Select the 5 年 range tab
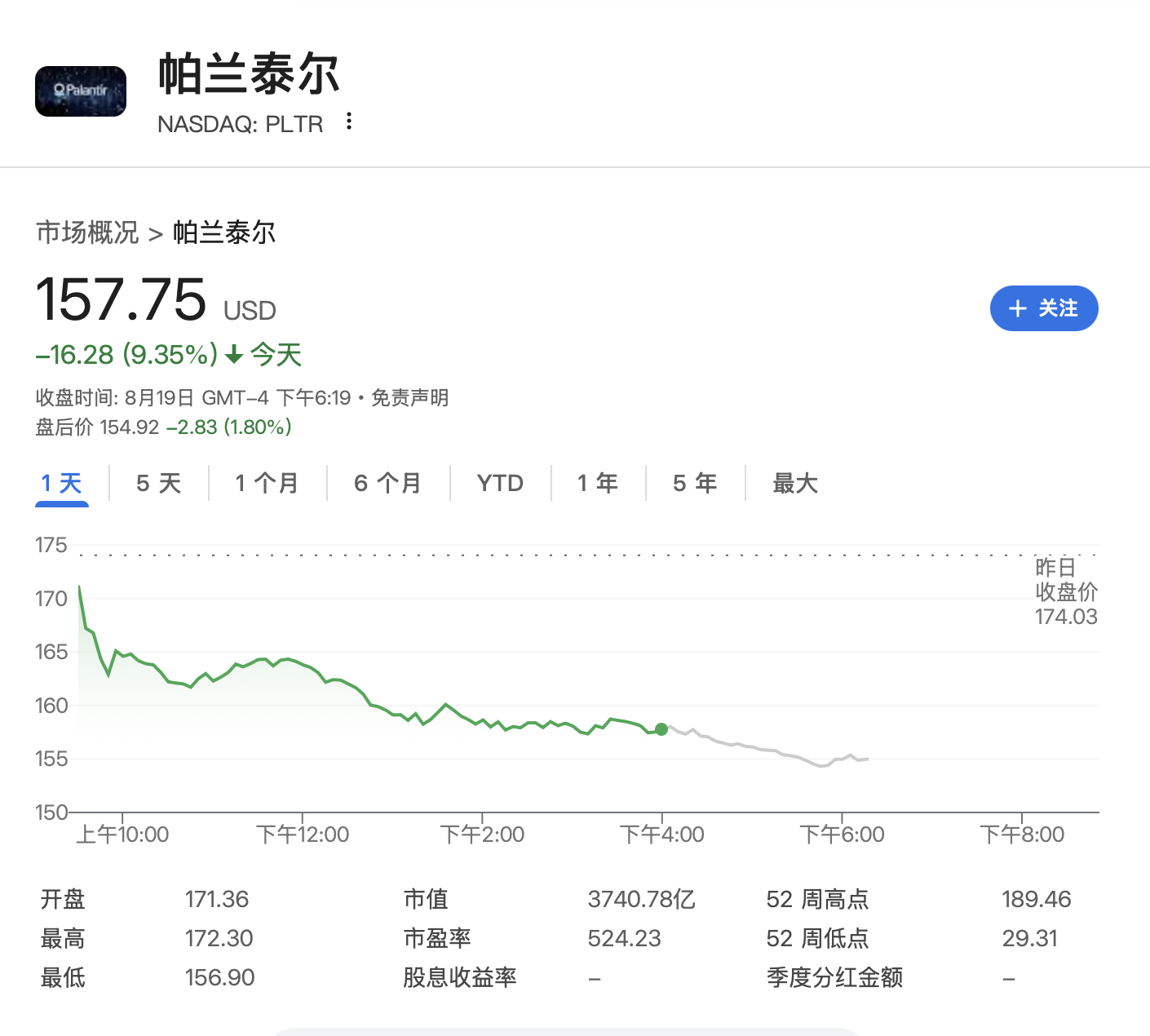The image size is (1150, 1036). click(x=695, y=484)
